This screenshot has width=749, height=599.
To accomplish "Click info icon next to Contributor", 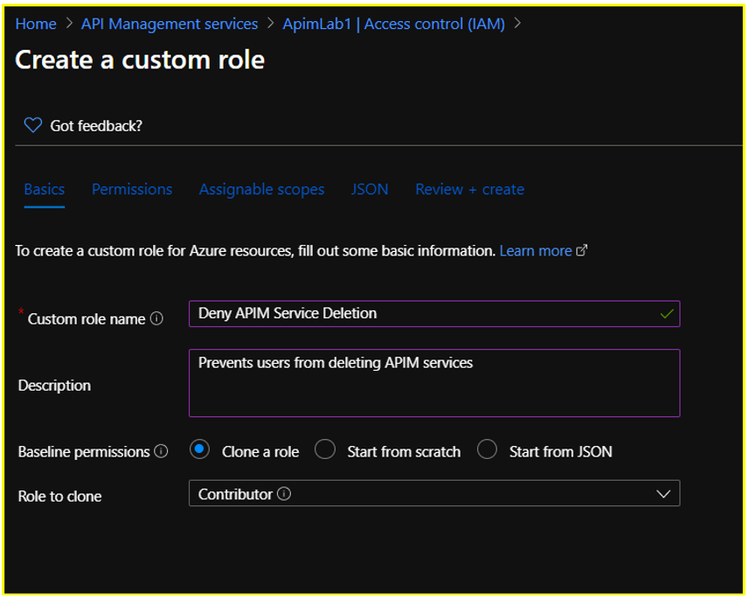I will (284, 494).
